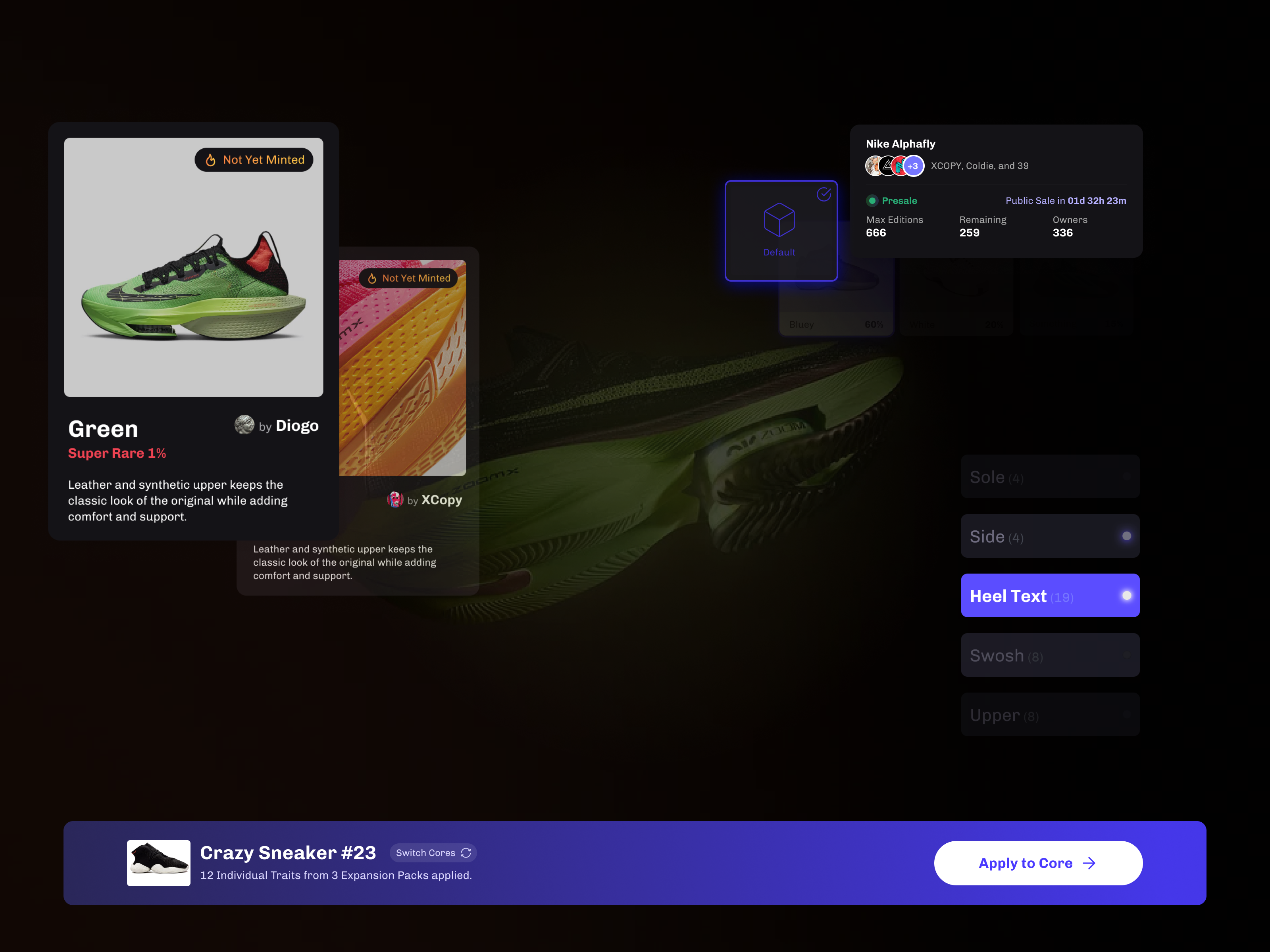The width and height of the screenshot is (1270, 952).
Task: Click Diogo's avatar next to his name
Action: (x=244, y=425)
